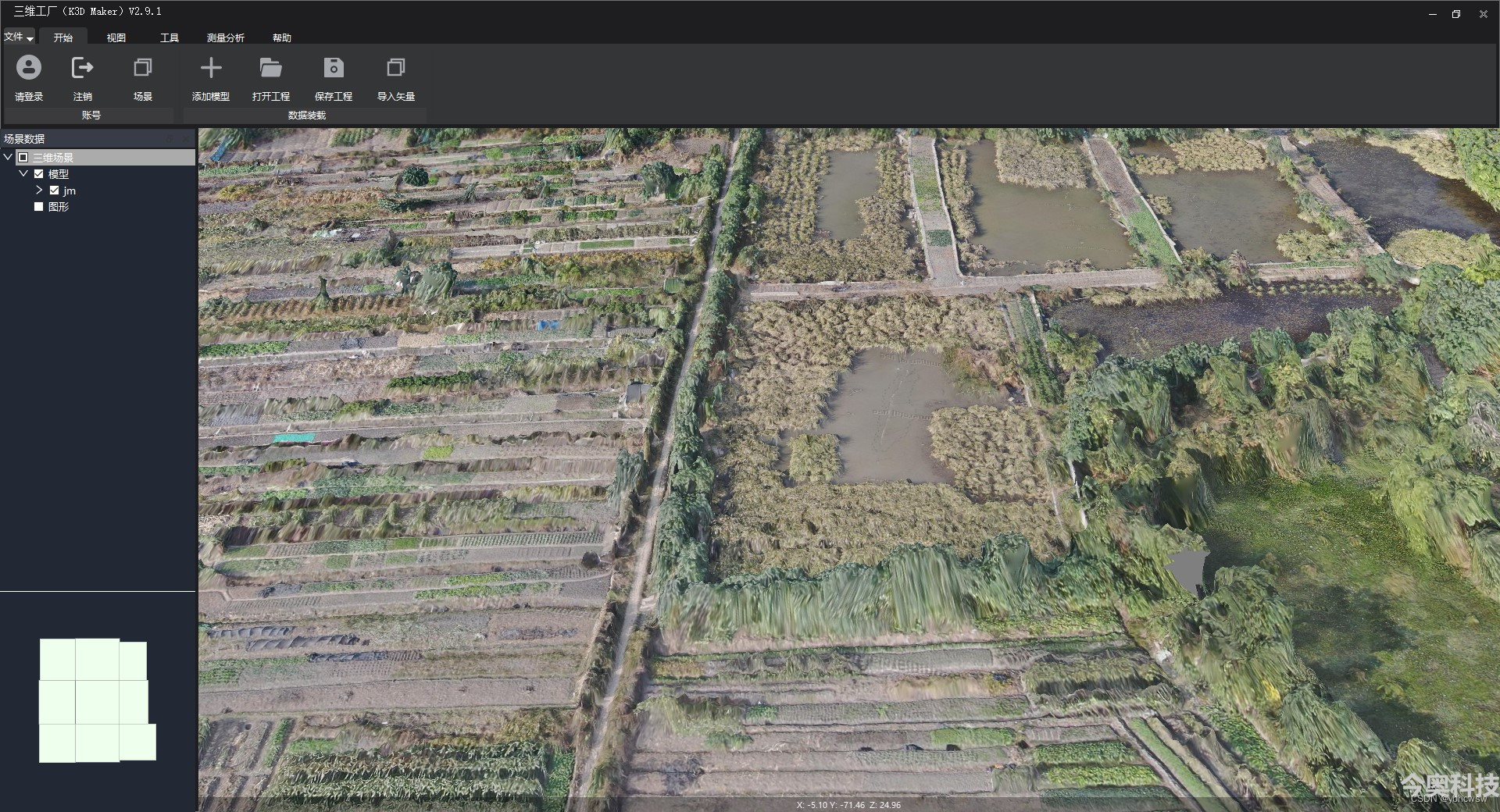Select the jm tree item label
1500x812 pixels.
70,191
